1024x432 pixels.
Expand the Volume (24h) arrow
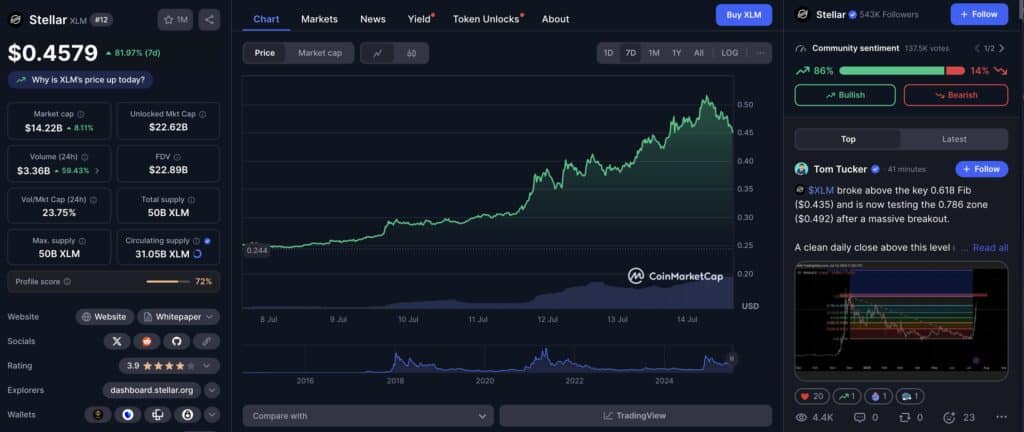click(98, 171)
